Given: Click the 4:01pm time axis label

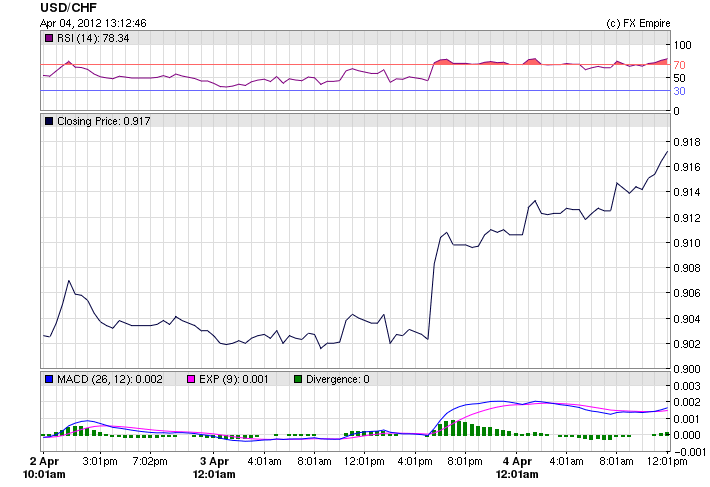Looking at the screenshot, I should tap(415, 462).
